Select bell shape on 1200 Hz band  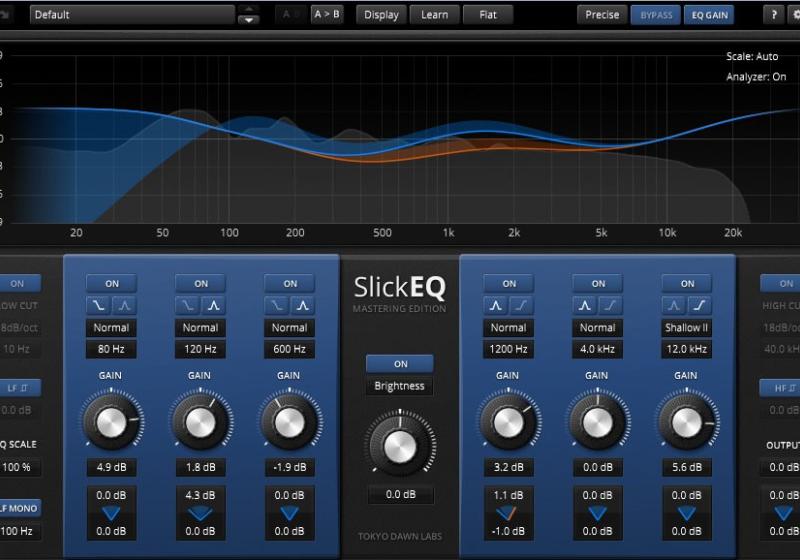click(496, 305)
